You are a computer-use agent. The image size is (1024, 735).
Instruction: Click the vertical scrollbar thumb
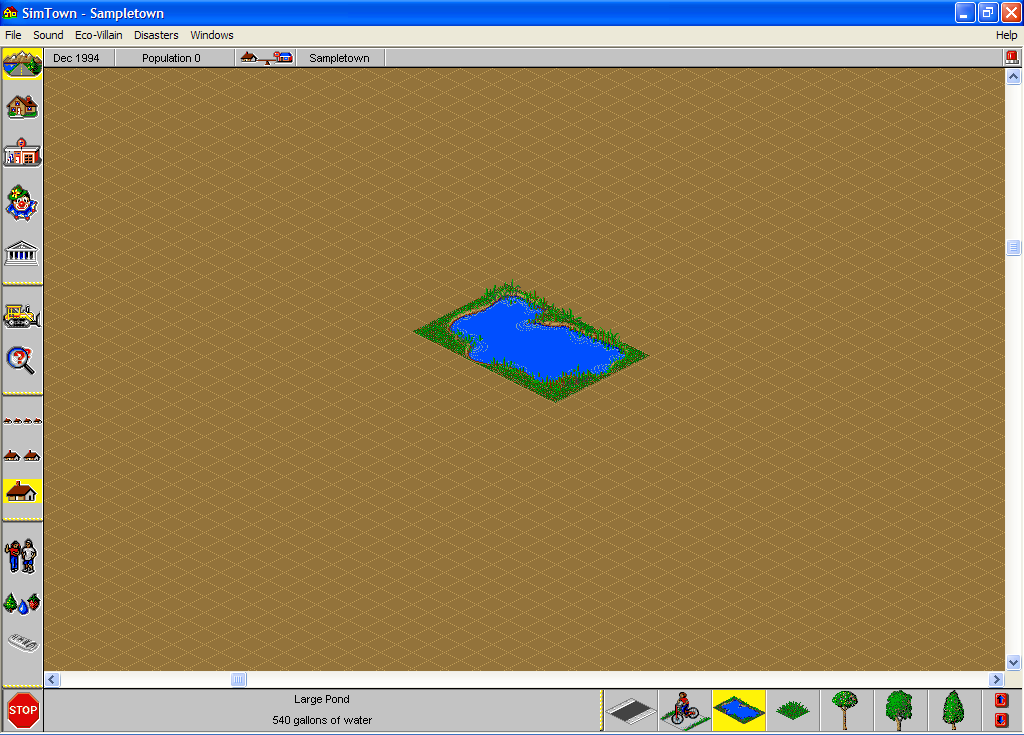coord(1013,247)
